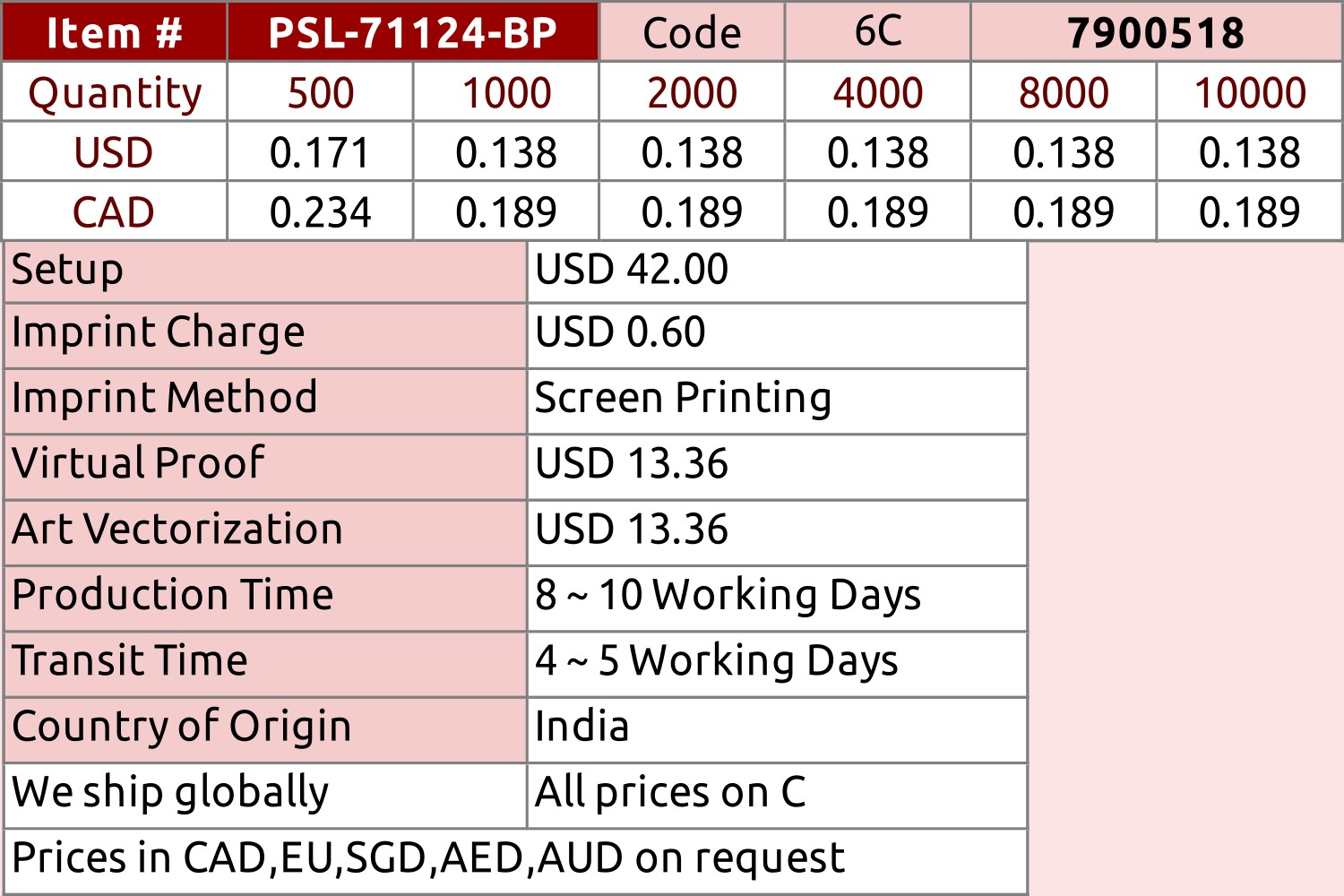Click the USD price 0.171
The image size is (1344, 896).
pos(320,151)
